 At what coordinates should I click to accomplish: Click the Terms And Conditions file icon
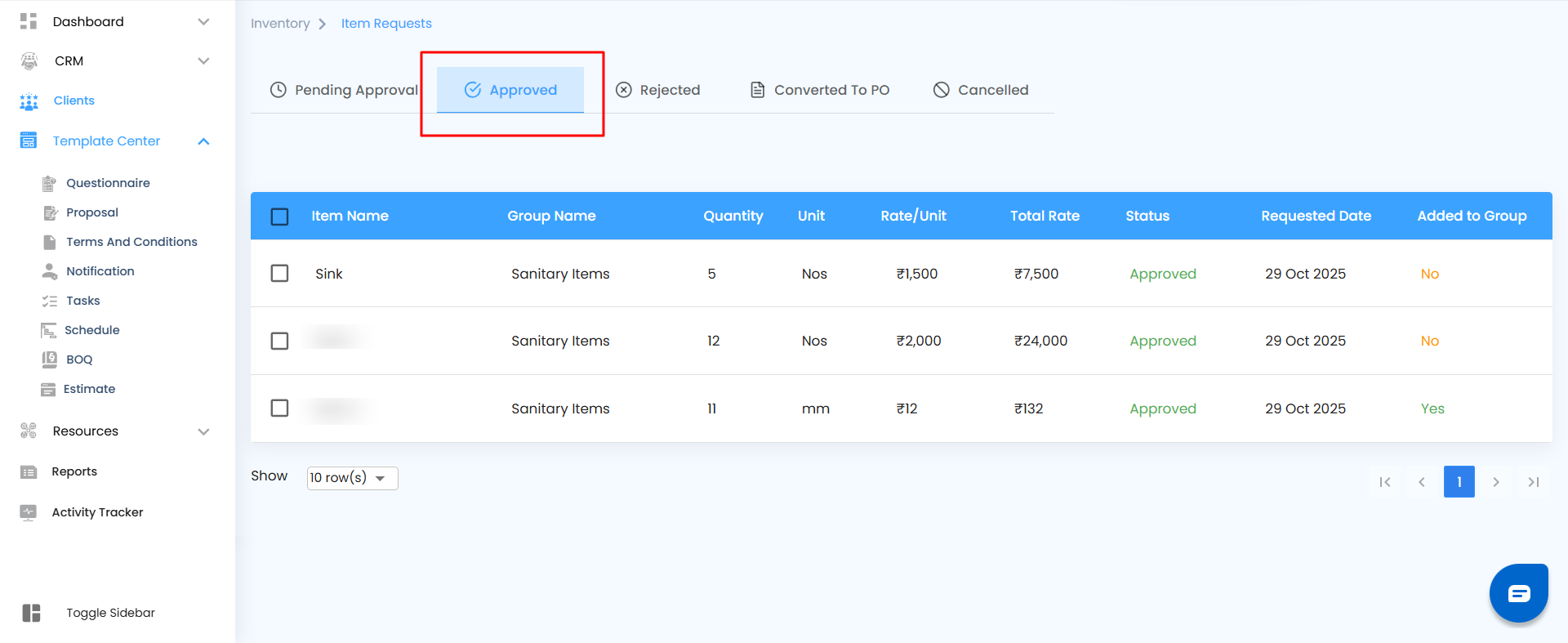50,242
